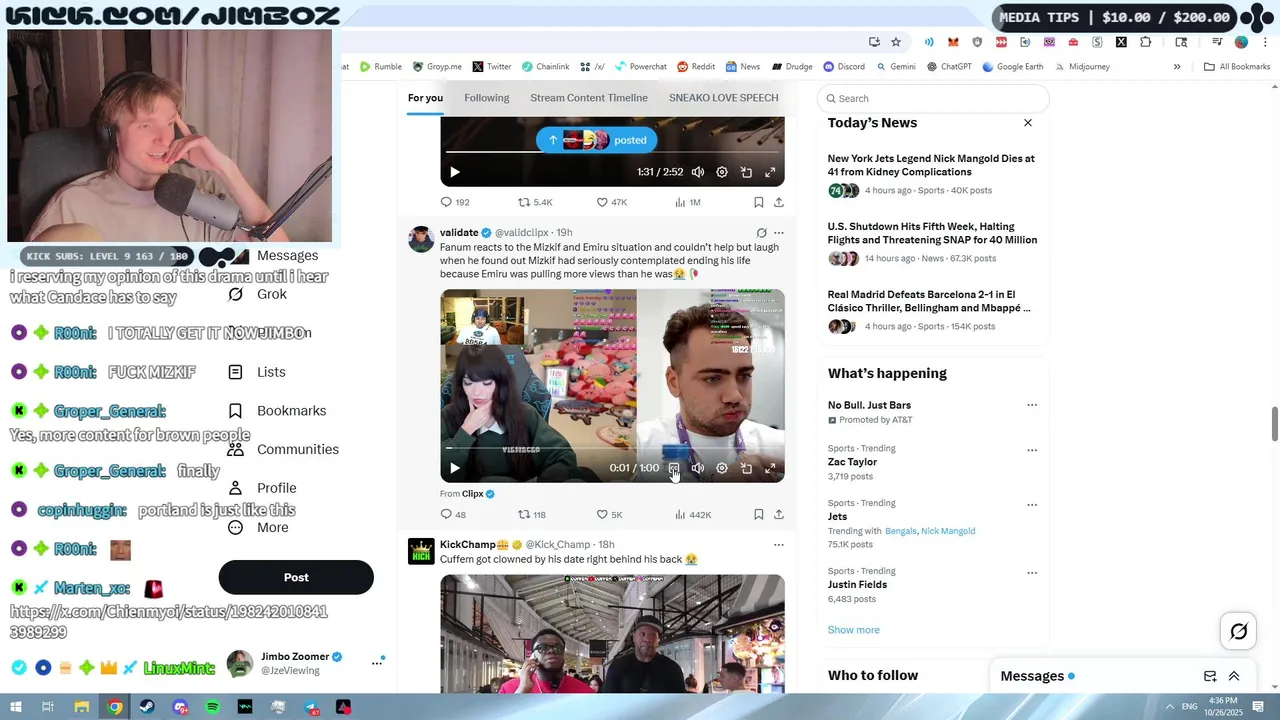The height and width of the screenshot is (720, 1280).
Task: Close the Today's News panel
Action: [1028, 122]
